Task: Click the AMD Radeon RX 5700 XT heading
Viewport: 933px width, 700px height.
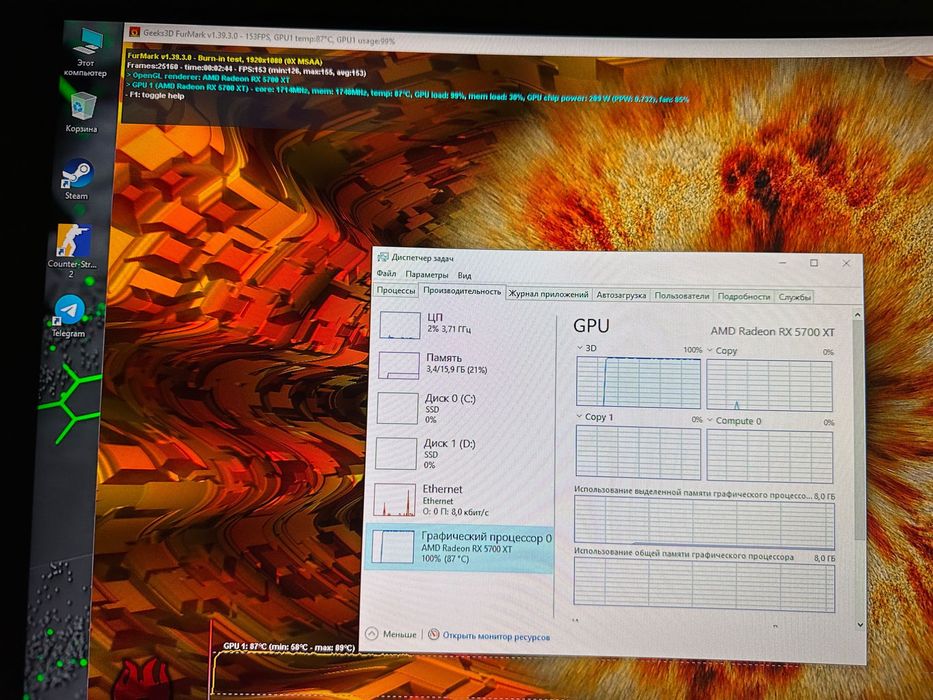Action: tap(772, 332)
